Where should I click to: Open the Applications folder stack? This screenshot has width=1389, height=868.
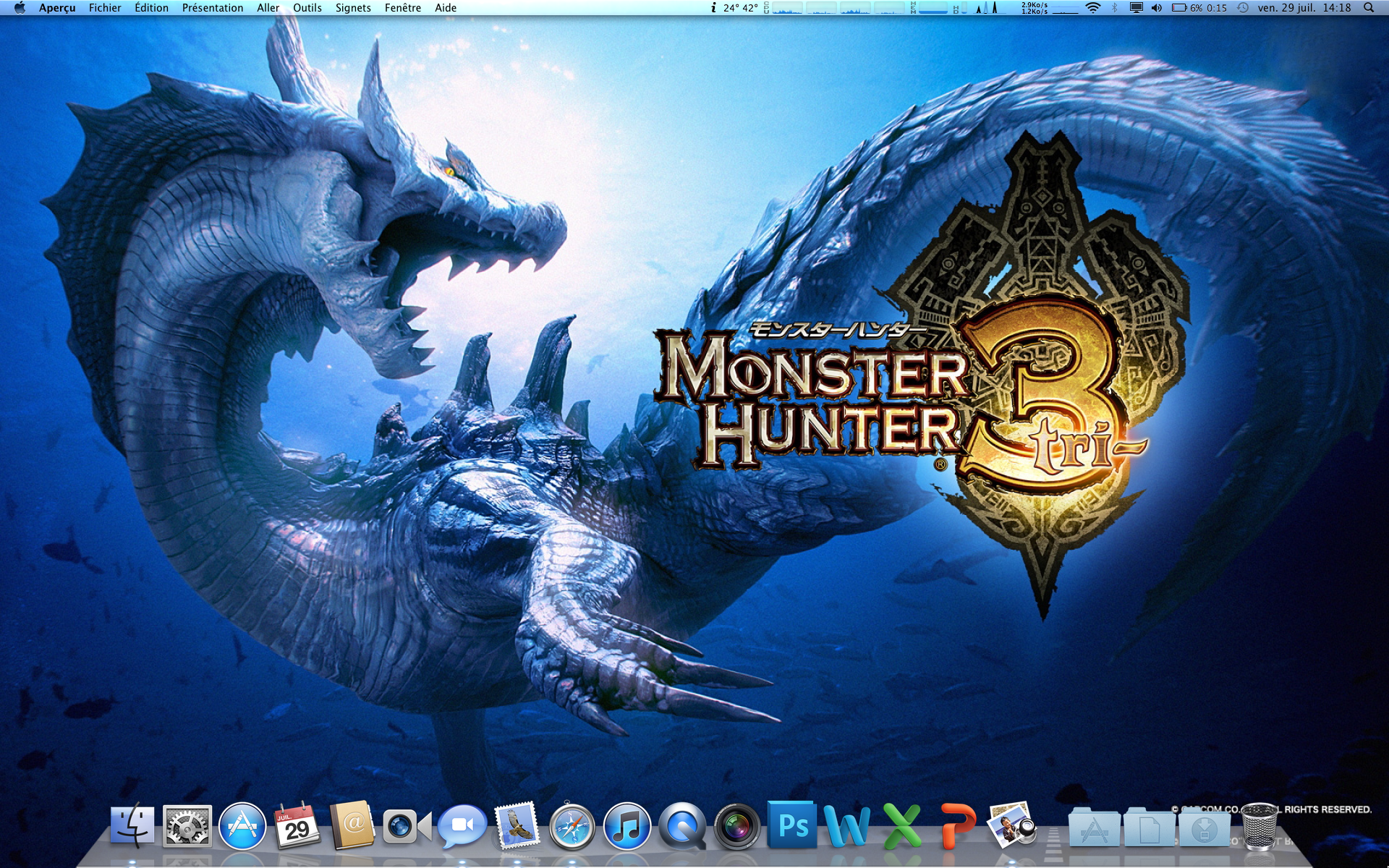(1095, 827)
